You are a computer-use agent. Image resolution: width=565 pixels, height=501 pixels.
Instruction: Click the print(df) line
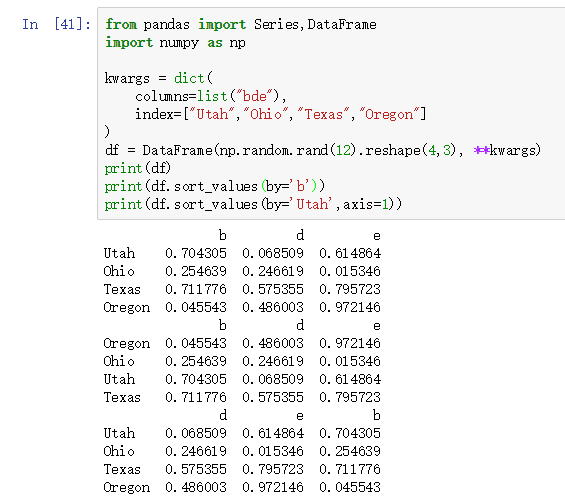click(x=137, y=168)
